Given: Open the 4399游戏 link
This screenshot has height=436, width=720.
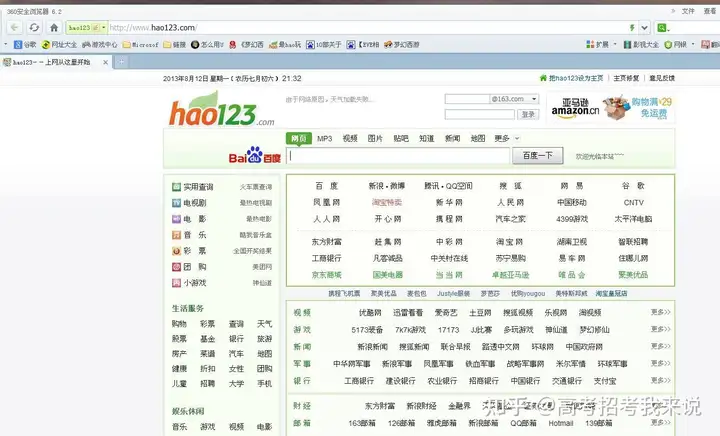Looking at the screenshot, I should coord(572,219).
